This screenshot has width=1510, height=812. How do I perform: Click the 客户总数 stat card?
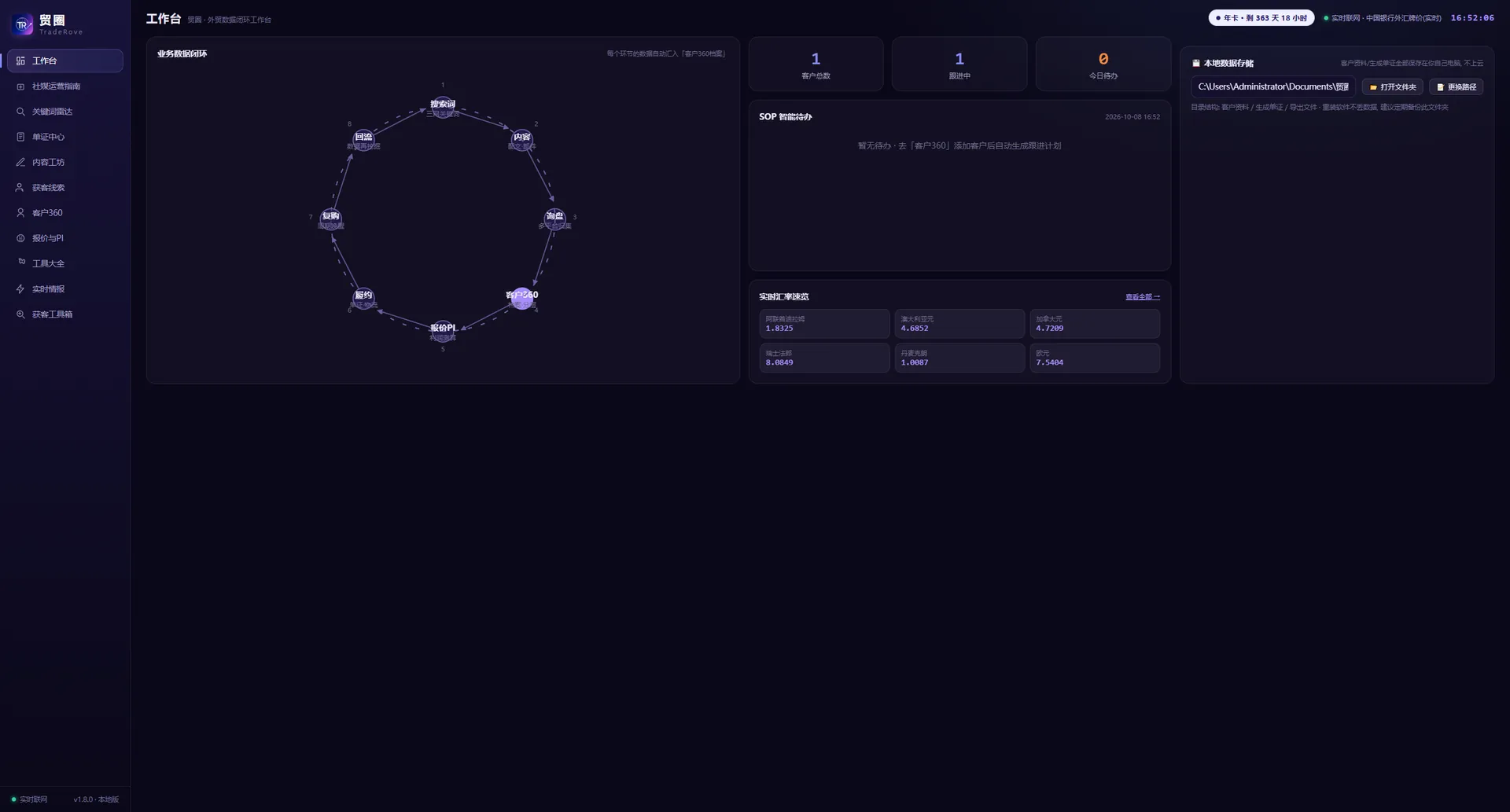(816, 64)
